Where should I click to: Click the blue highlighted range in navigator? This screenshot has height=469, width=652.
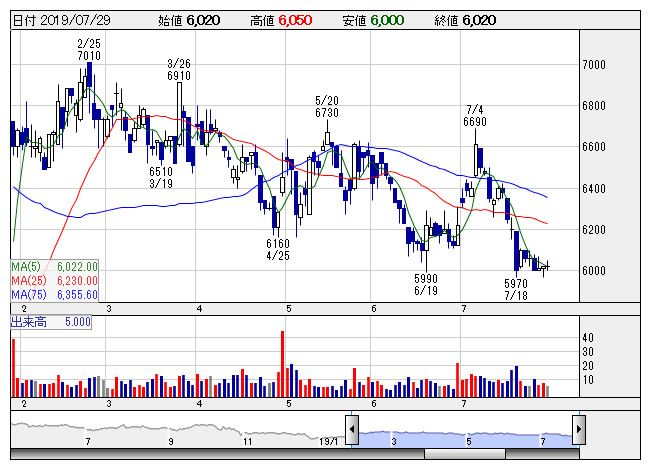(465, 439)
